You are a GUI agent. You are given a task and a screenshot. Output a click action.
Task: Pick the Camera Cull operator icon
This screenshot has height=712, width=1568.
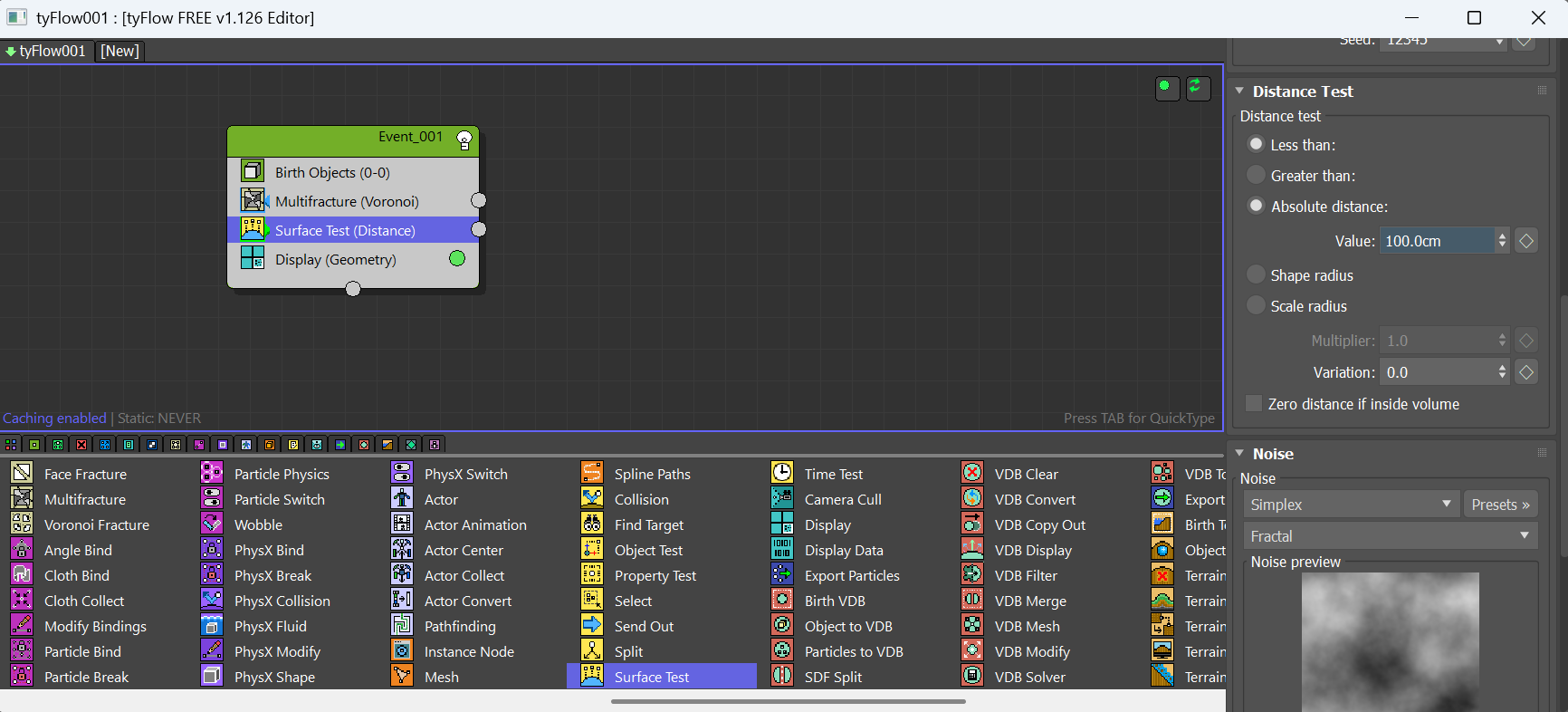(782, 498)
